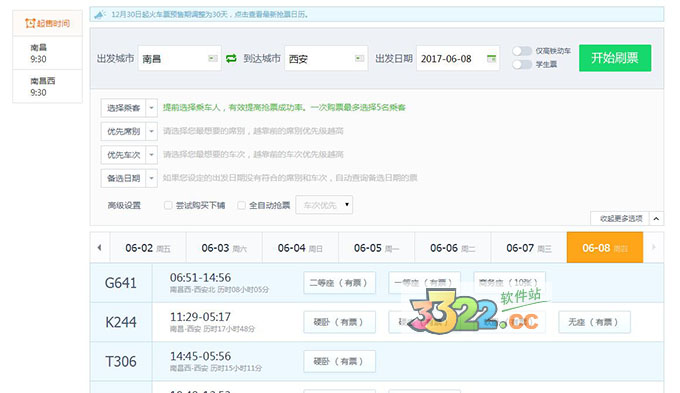Select the 06-03 date tab

tap(224, 248)
